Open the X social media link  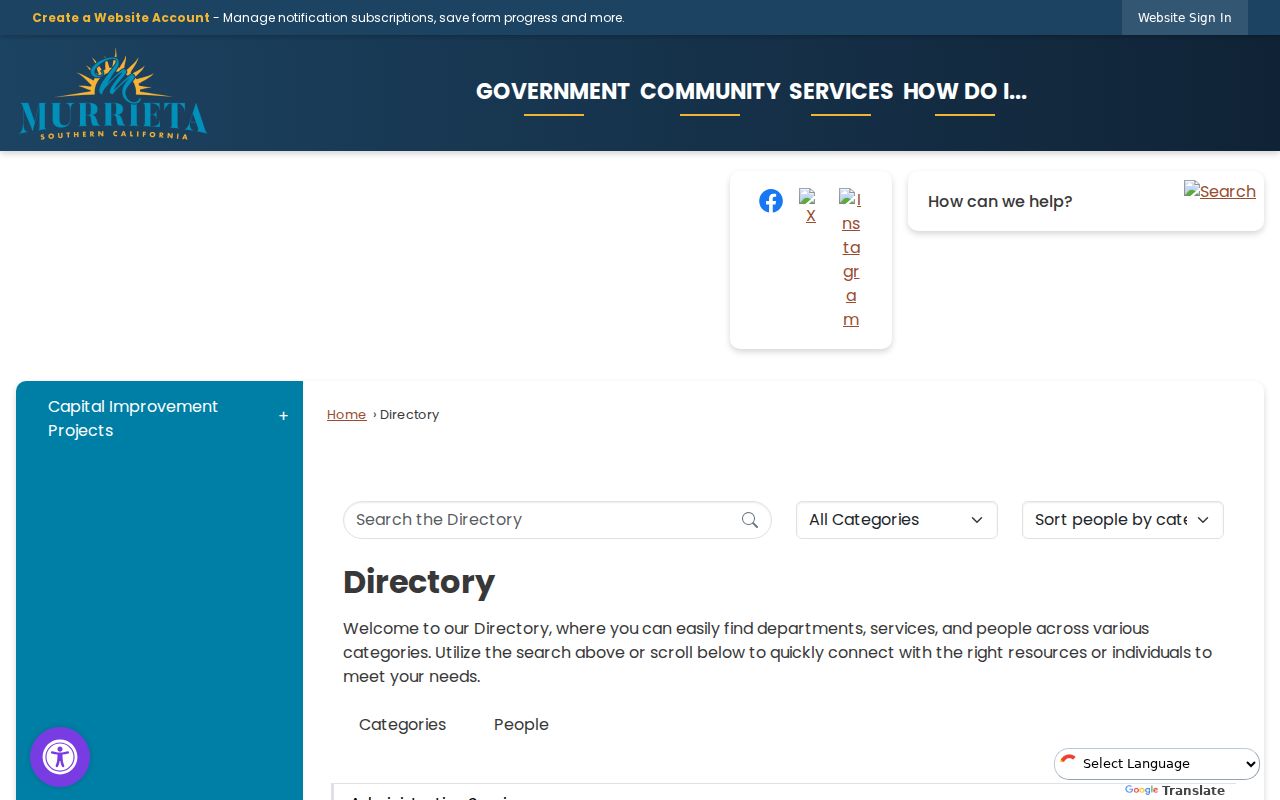810,207
